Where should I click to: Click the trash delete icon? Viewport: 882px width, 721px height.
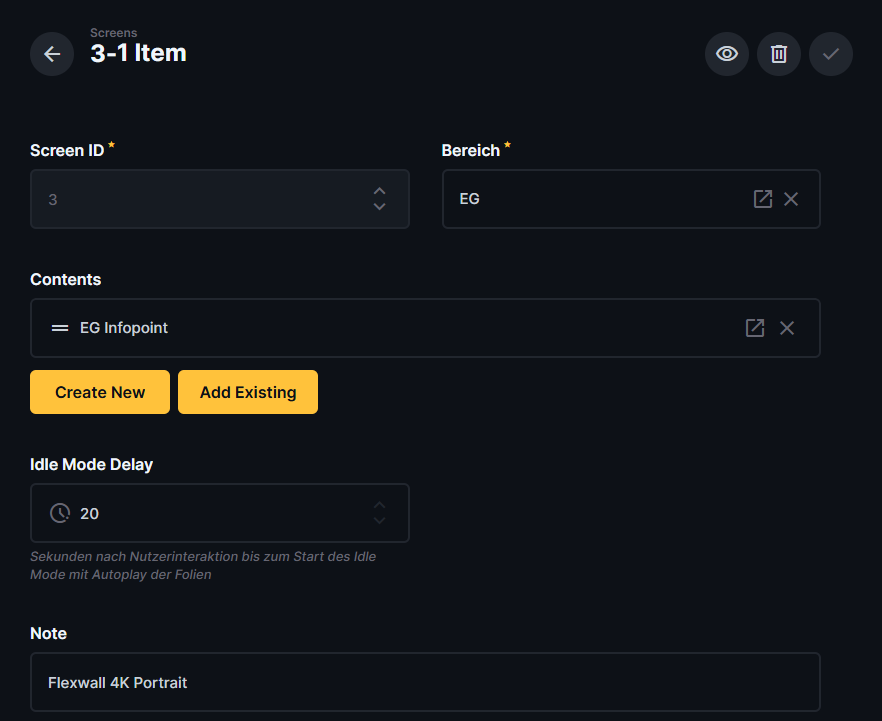click(779, 54)
